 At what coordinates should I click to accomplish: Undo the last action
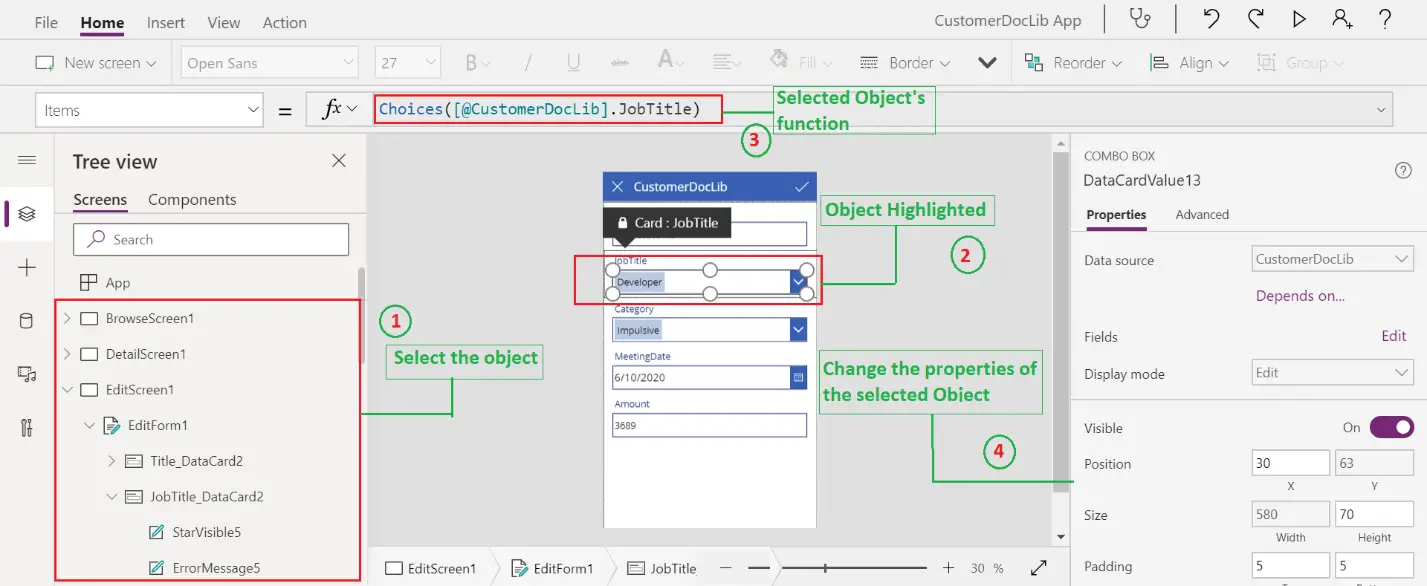(x=1211, y=19)
